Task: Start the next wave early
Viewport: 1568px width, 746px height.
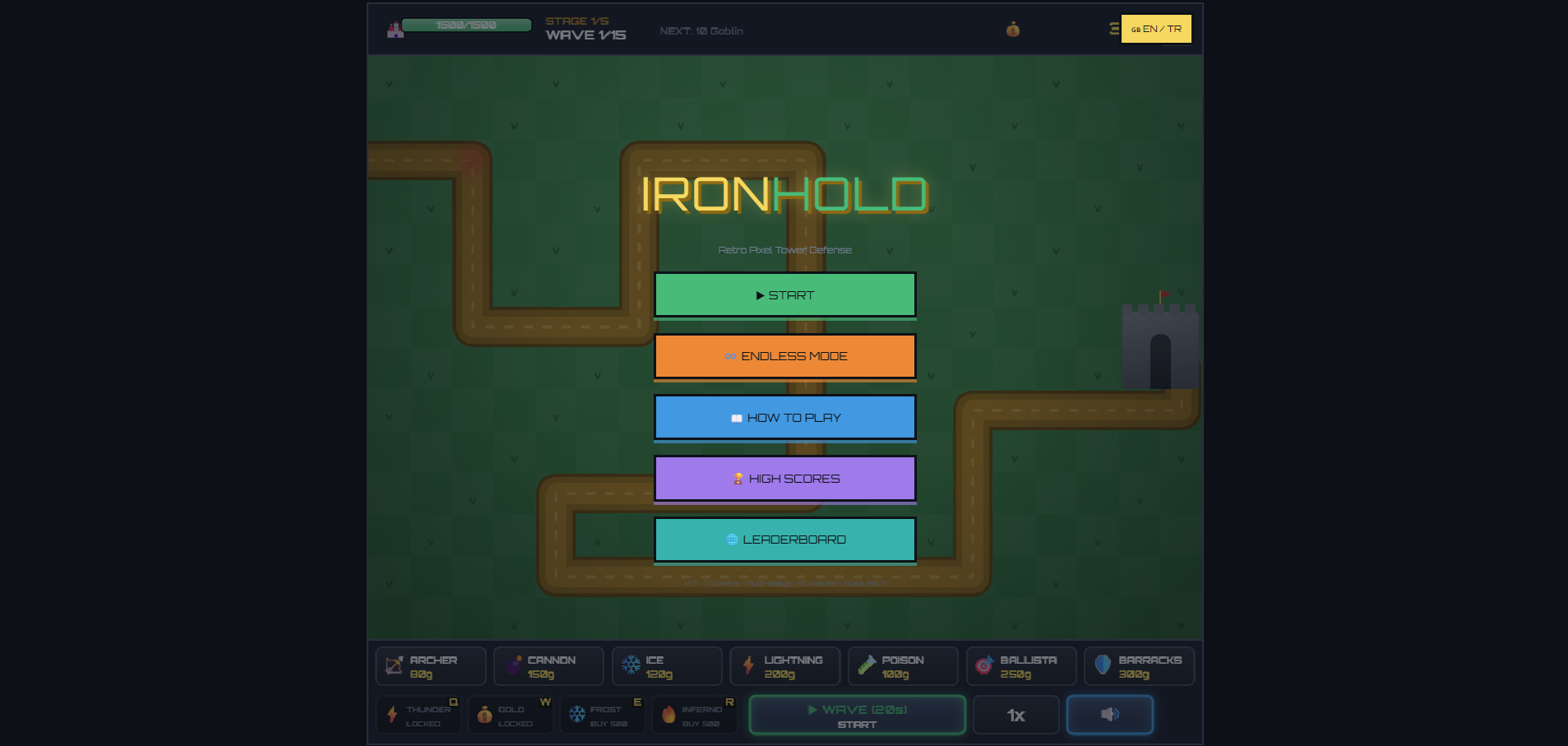Action: click(857, 715)
